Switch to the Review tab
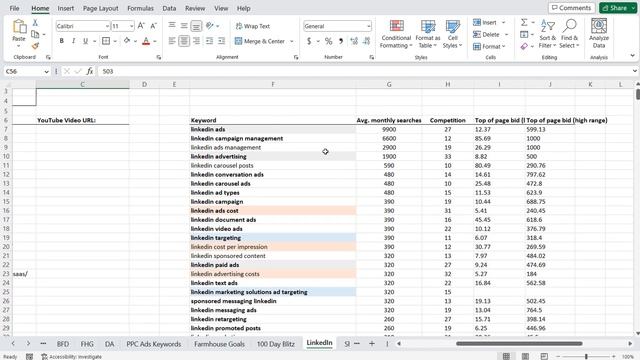640x360 pixels. click(195, 8)
